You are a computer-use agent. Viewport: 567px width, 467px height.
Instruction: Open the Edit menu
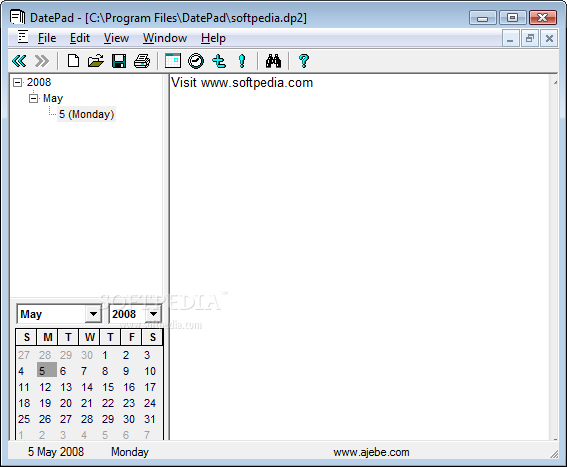(80, 38)
